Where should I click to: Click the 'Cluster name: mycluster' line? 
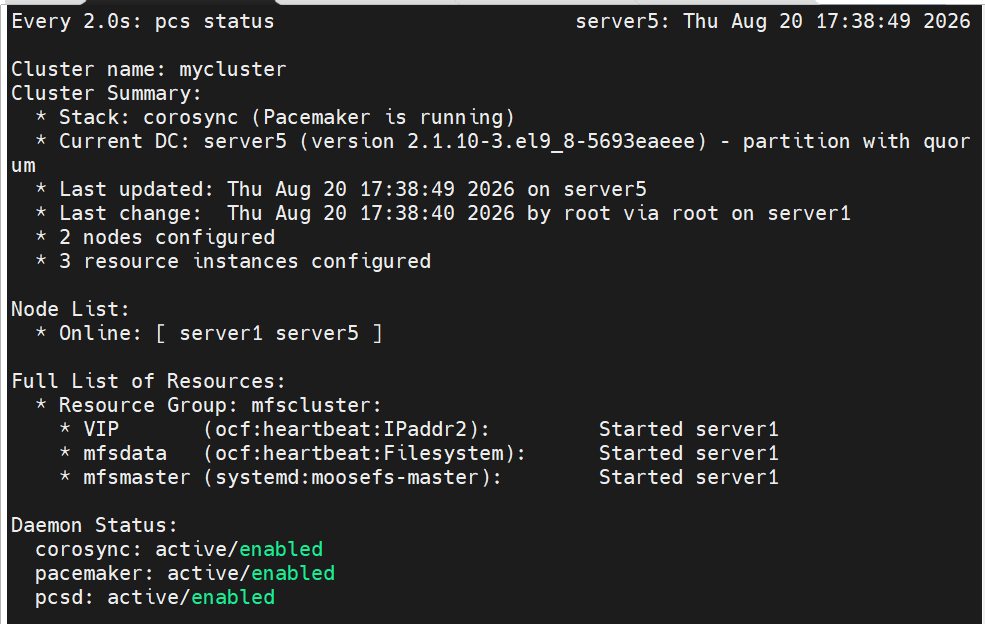click(x=149, y=69)
